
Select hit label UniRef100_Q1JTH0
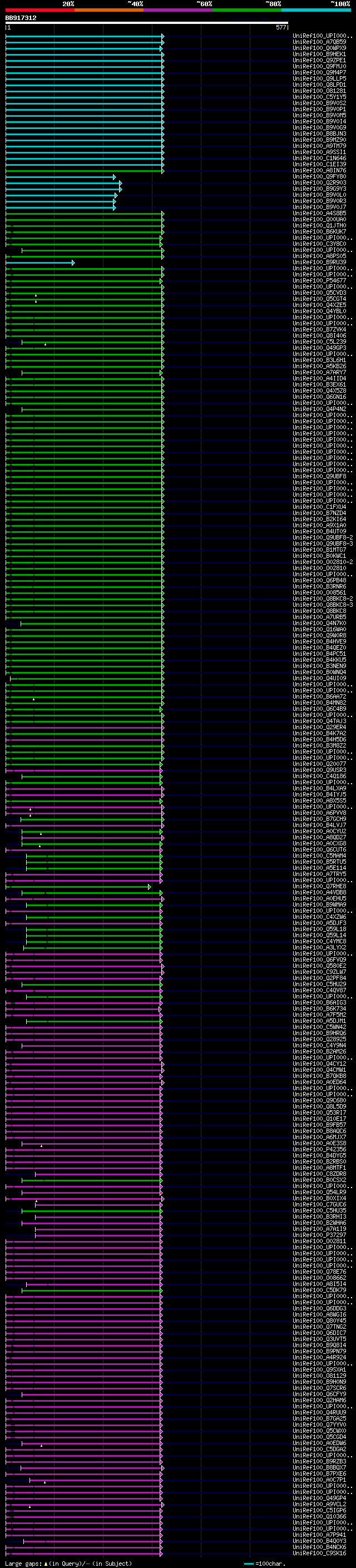pyautogui.click(x=319, y=225)
